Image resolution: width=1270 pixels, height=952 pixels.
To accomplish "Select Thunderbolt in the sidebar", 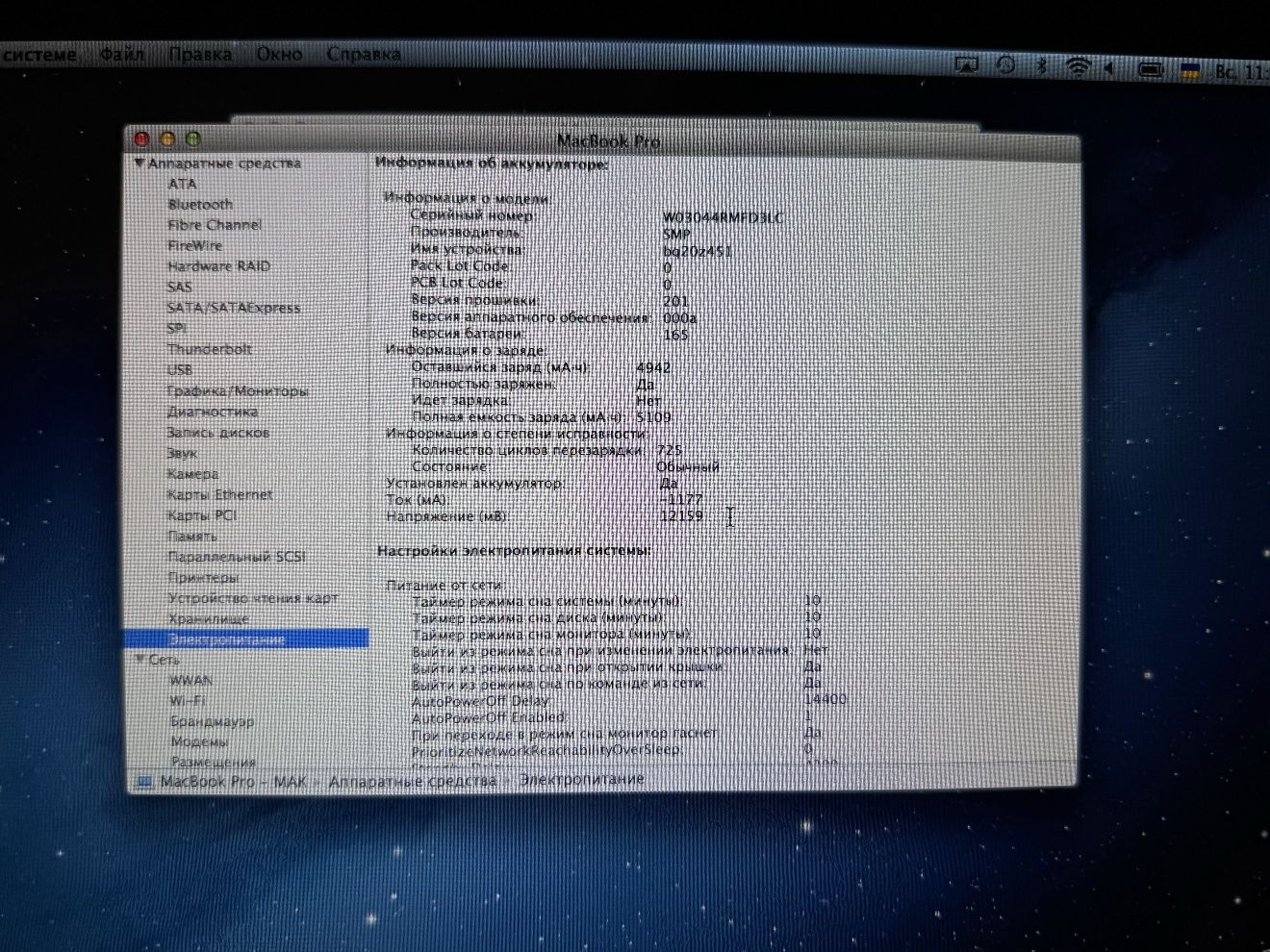I will 210,349.
